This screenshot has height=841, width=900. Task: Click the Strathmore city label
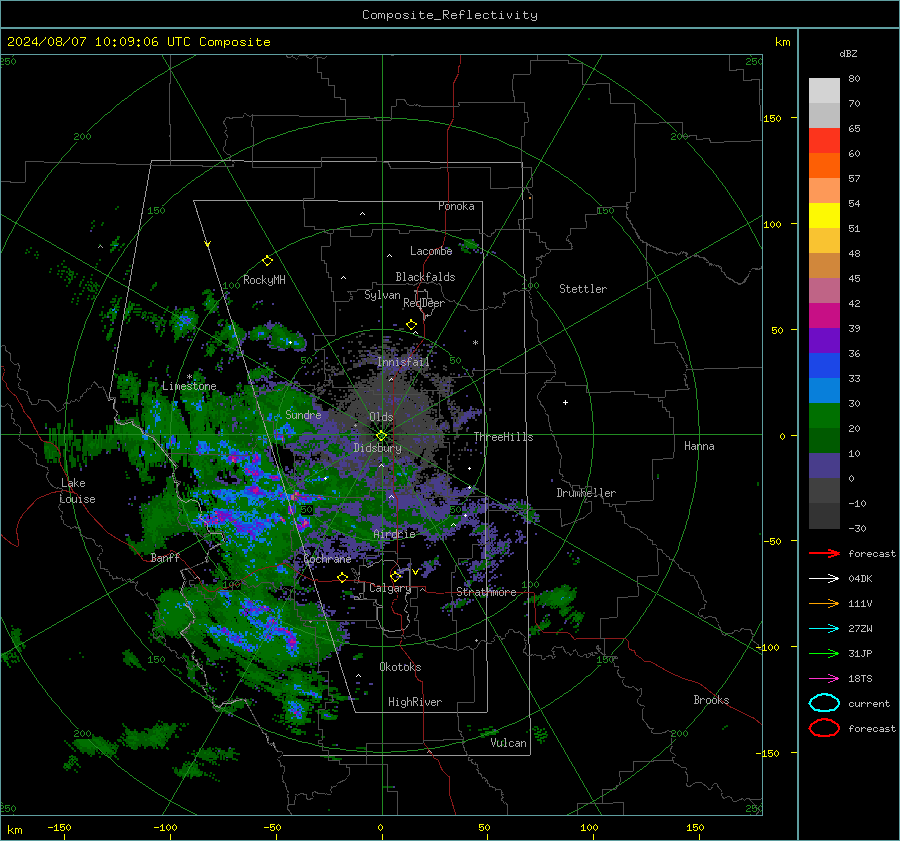[x=486, y=592]
